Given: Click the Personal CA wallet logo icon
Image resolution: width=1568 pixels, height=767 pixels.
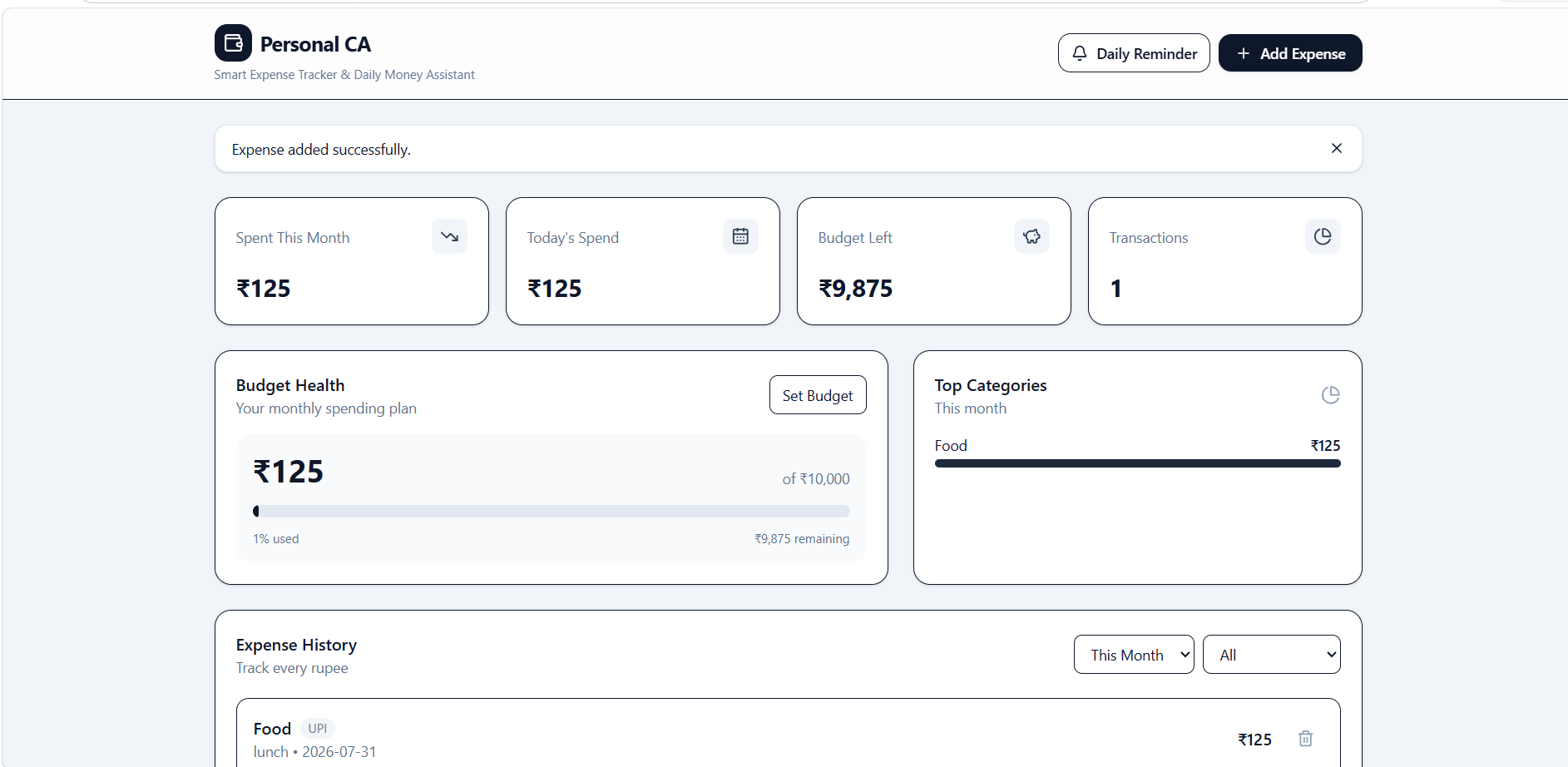Looking at the screenshot, I should (x=233, y=43).
